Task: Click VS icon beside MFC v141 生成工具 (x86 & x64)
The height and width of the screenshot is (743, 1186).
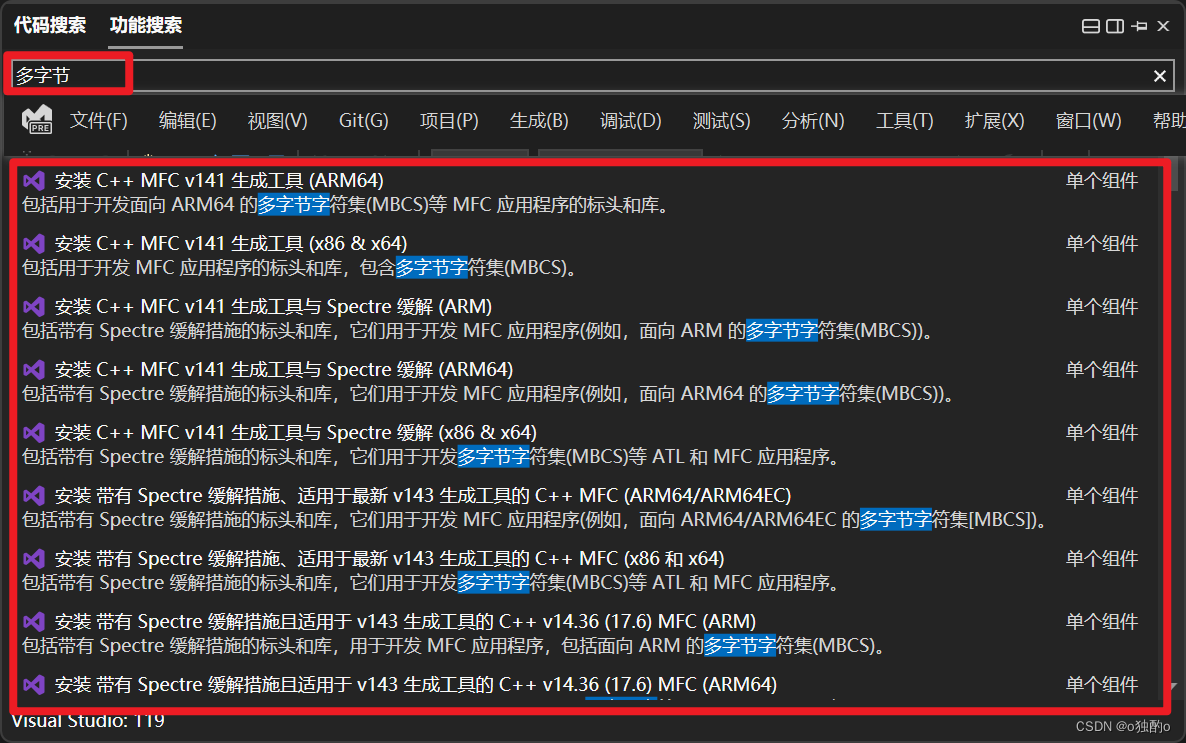Action: (x=33, y=243)
